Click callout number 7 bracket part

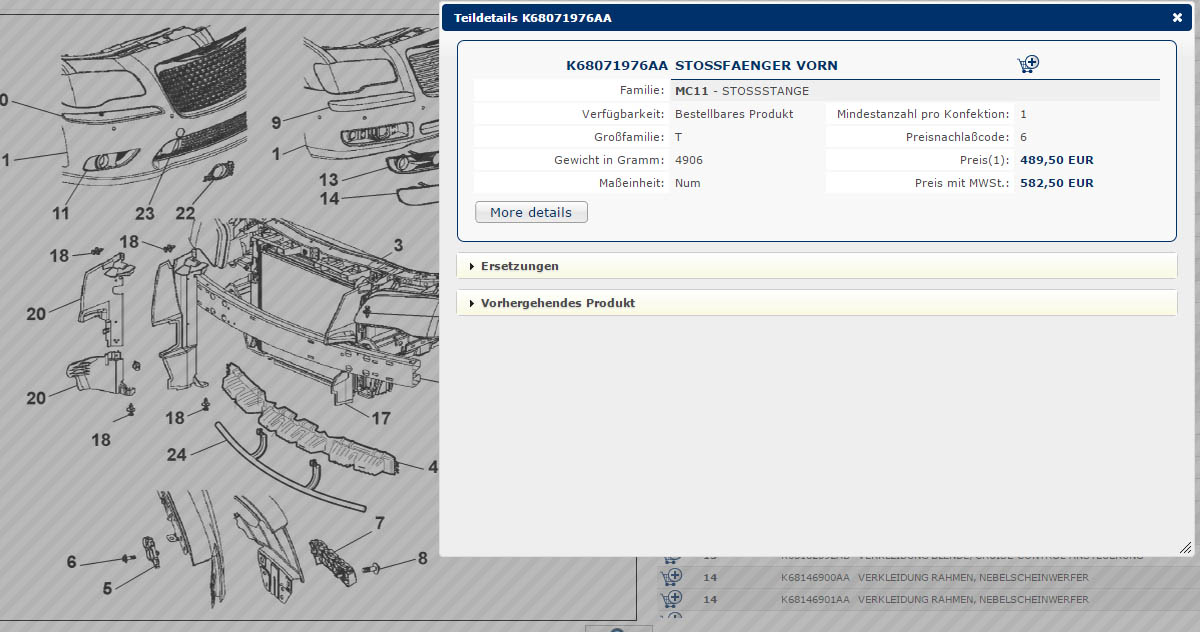pos(380,522)
